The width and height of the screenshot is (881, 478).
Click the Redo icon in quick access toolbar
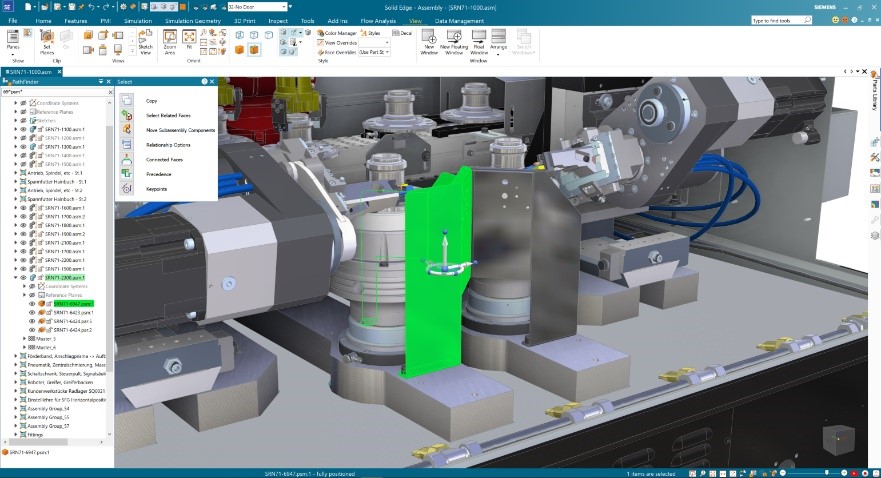106,7
